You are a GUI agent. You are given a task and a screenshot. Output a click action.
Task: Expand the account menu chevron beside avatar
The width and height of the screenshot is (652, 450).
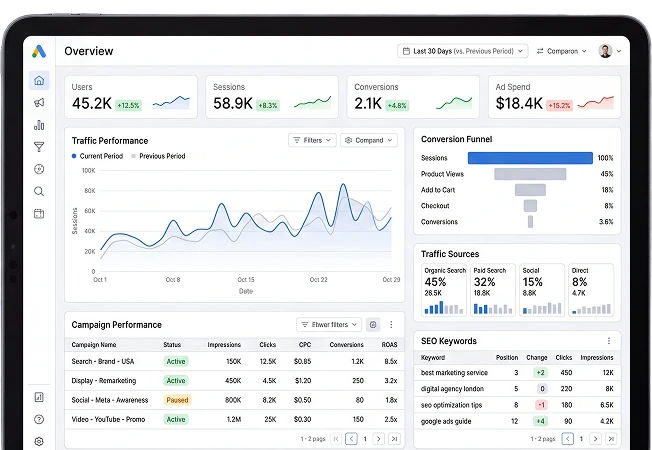coord(619,51)
